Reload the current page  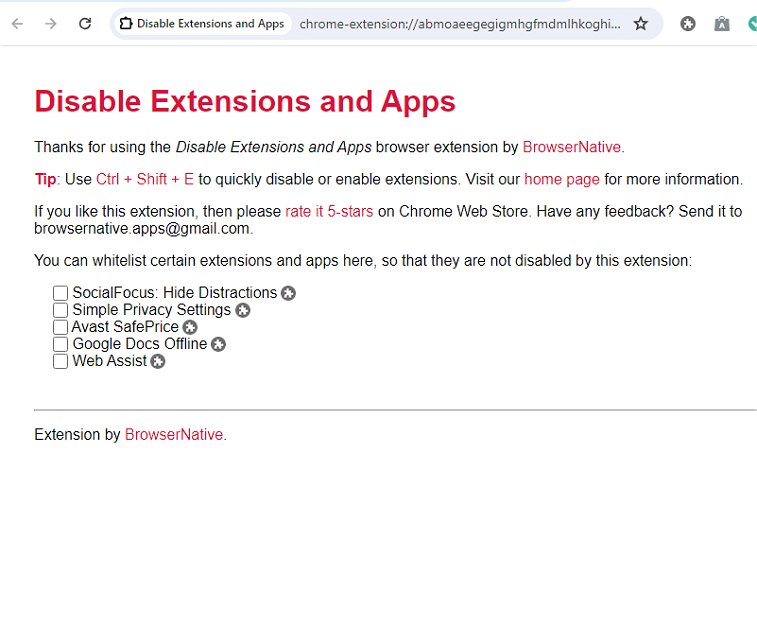(x=85, y=23)
